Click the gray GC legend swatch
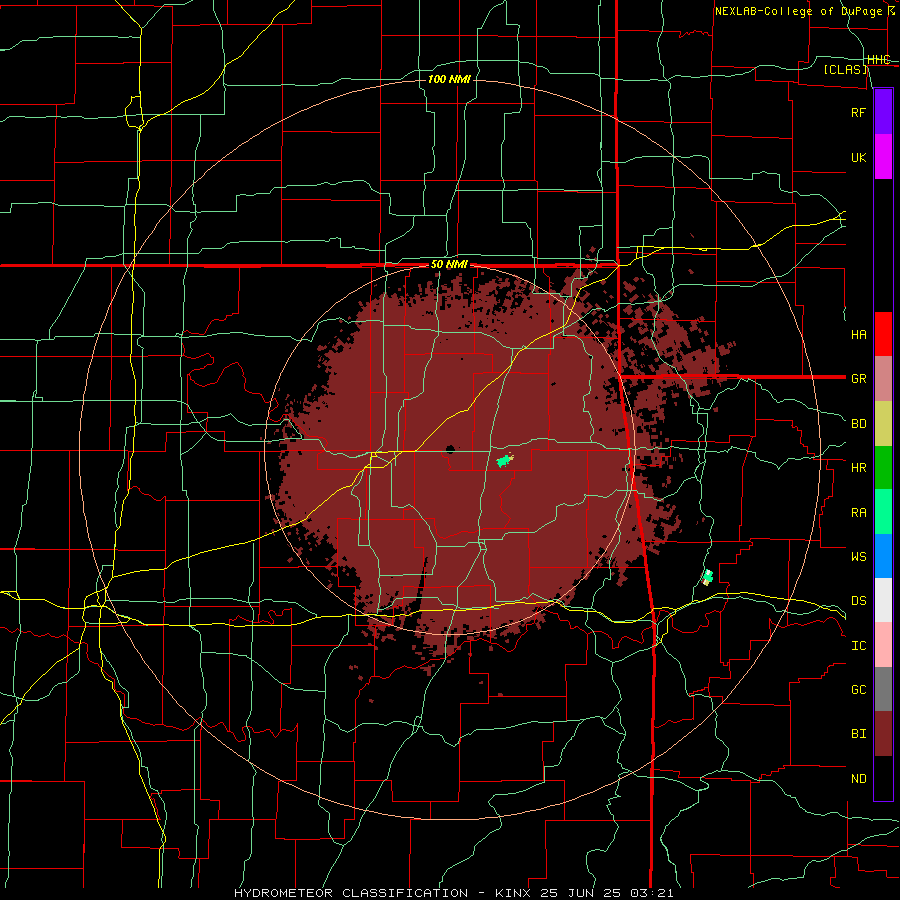 click(x=883, y=689)
